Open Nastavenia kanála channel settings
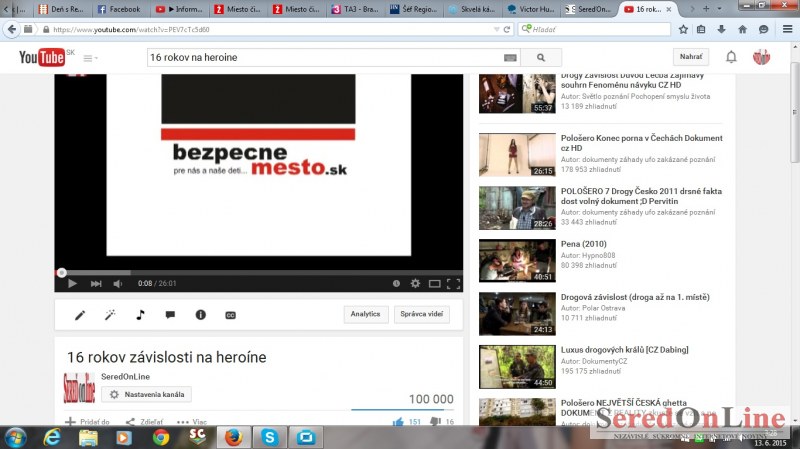Screen dimensions: 800x449 click(146, 395)
